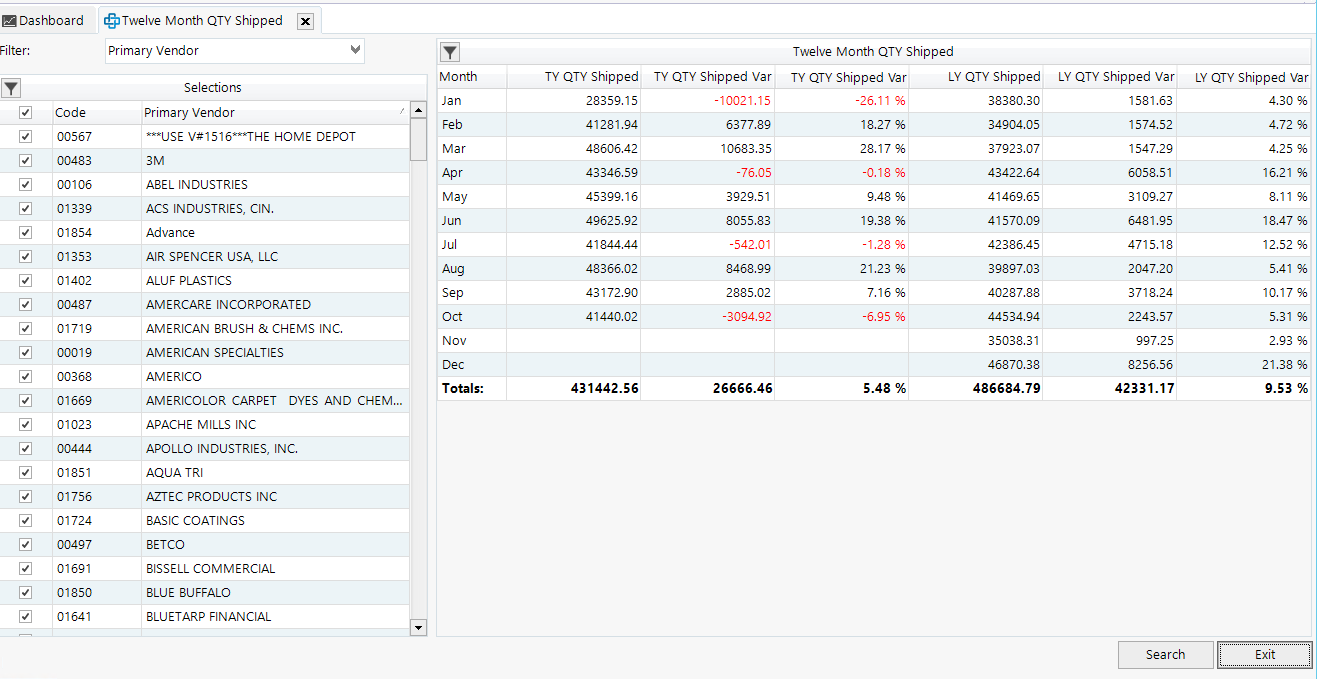This screenshot has width=1317, height=679.
Task: Open the filter funnel above the Selections list
Action: 11,88
